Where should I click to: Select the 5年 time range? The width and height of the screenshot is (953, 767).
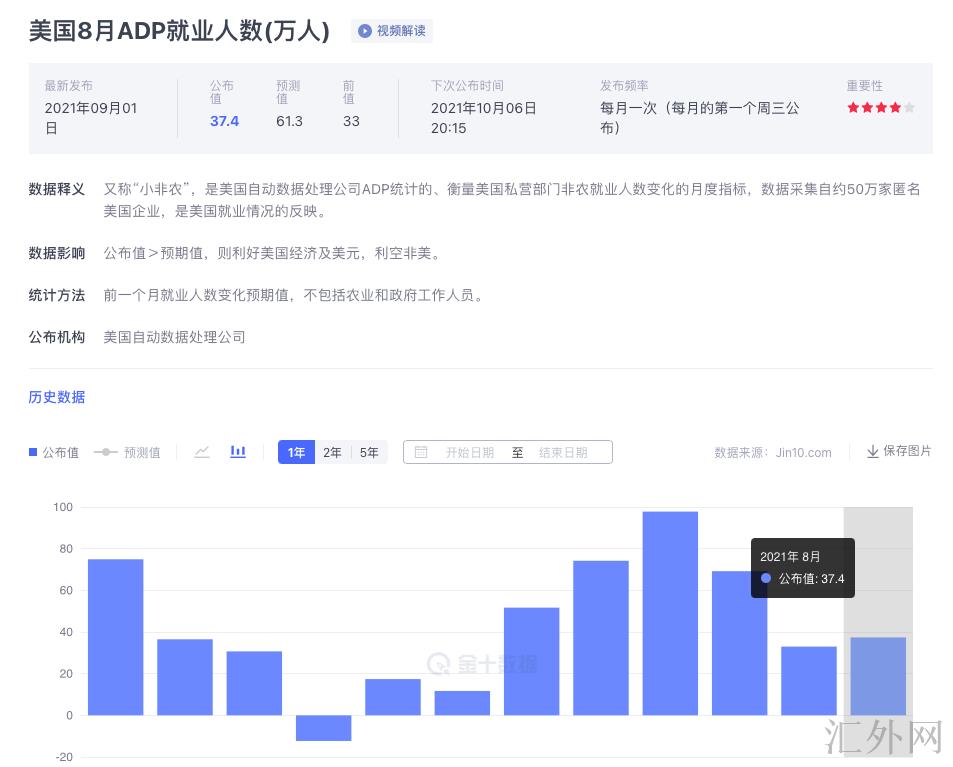point(369,452)
